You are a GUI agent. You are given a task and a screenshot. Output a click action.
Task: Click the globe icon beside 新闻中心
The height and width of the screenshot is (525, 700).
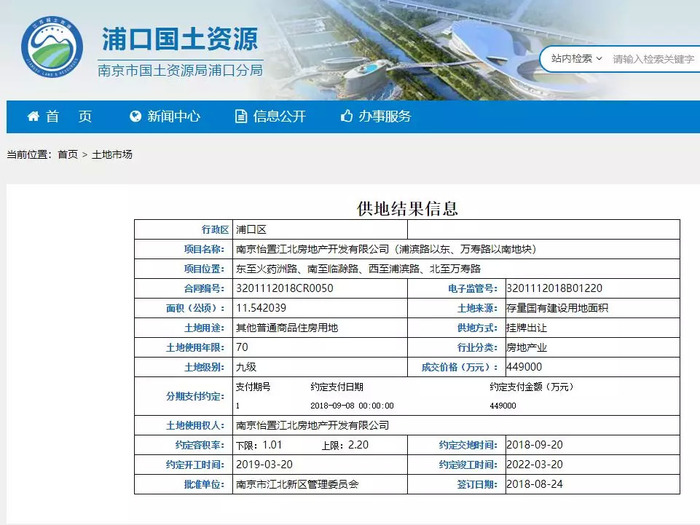click(135, 117)
